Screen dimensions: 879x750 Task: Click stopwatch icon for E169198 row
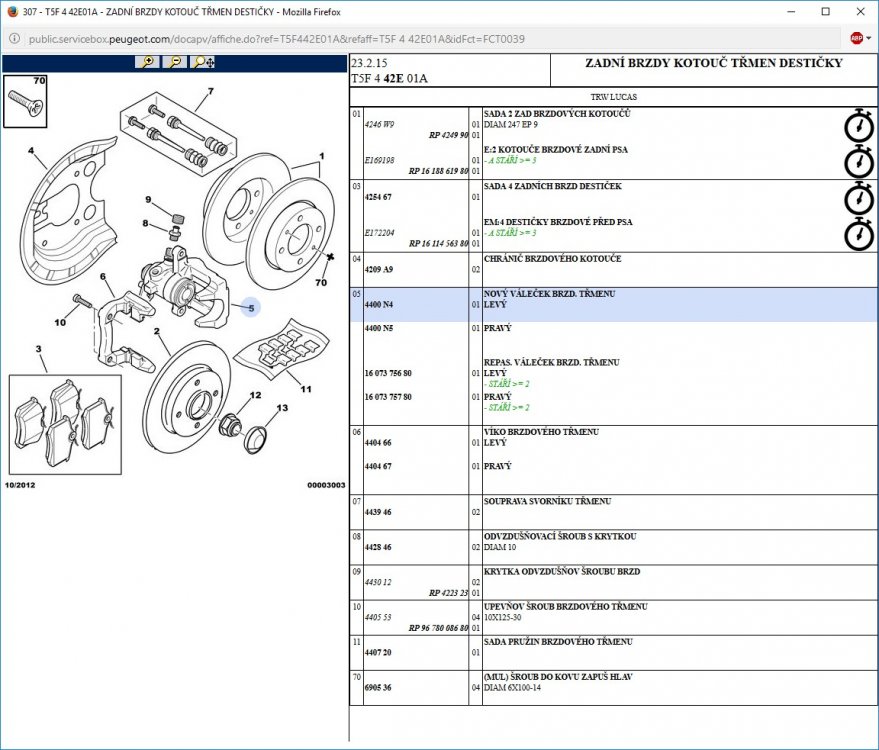pyautogui.click(x=859, y=162)
